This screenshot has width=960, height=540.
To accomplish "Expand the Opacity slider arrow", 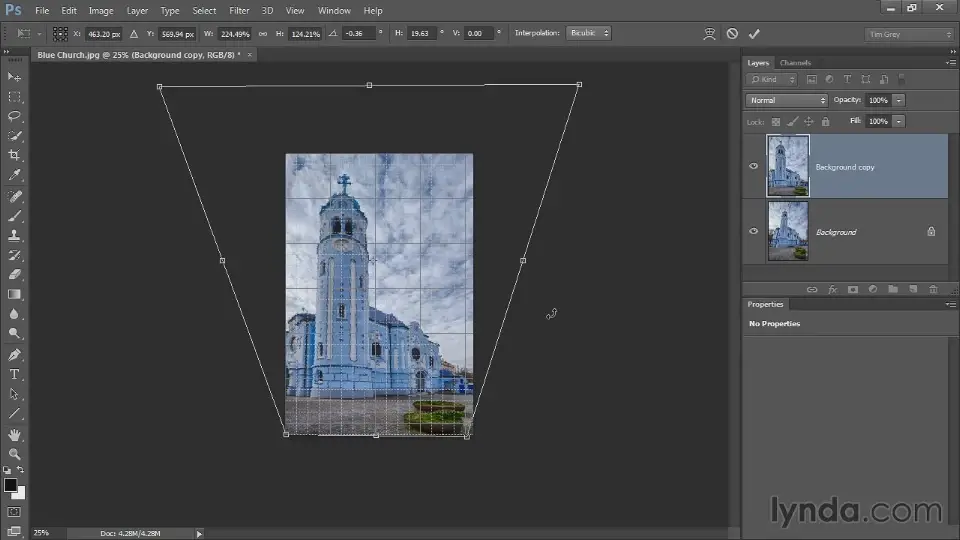I will point(899,100).
